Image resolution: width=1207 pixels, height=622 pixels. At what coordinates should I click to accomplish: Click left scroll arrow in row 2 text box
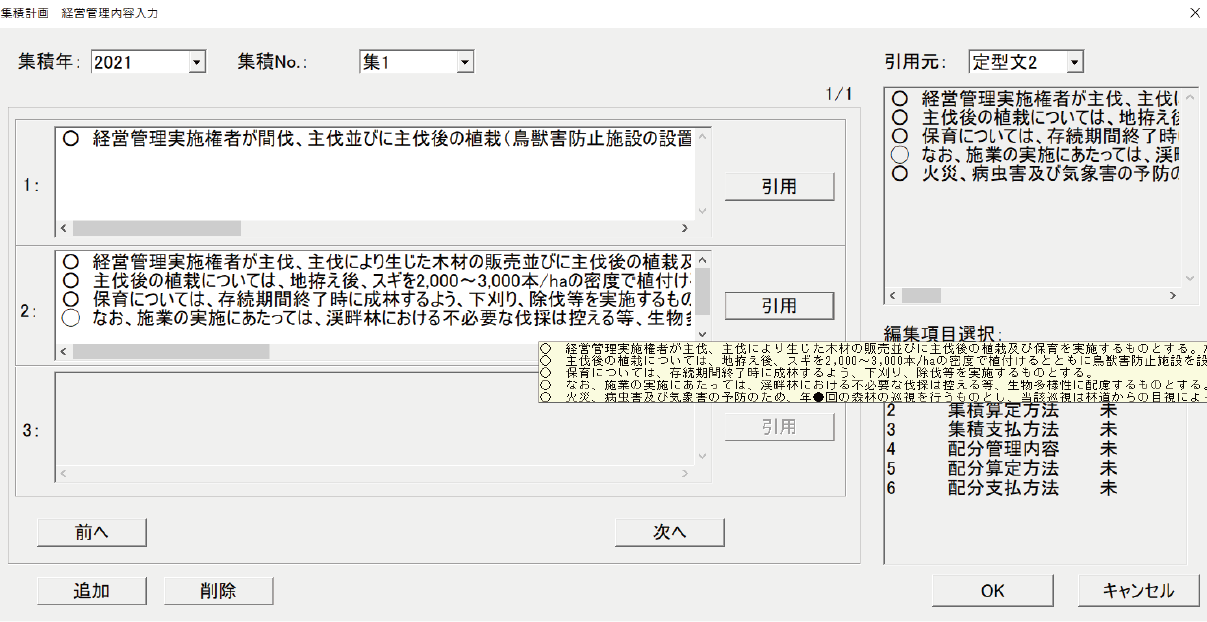[x=64, y=352]
